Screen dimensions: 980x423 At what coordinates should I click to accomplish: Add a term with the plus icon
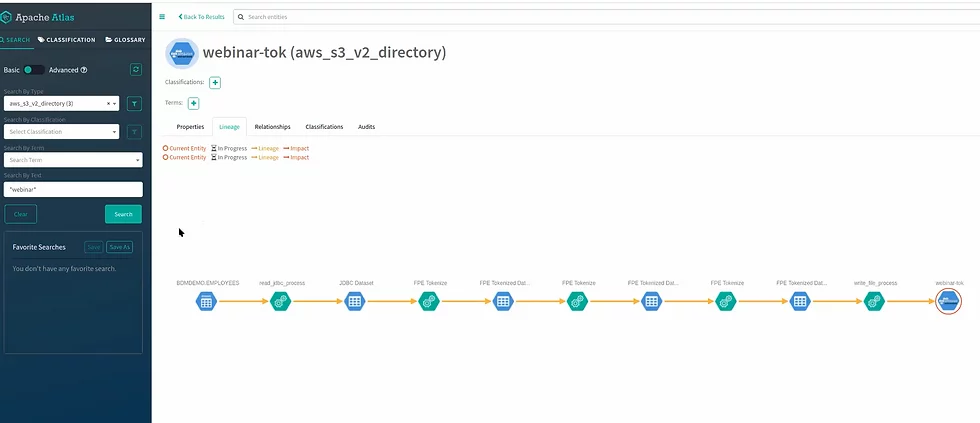click(193, 103)
